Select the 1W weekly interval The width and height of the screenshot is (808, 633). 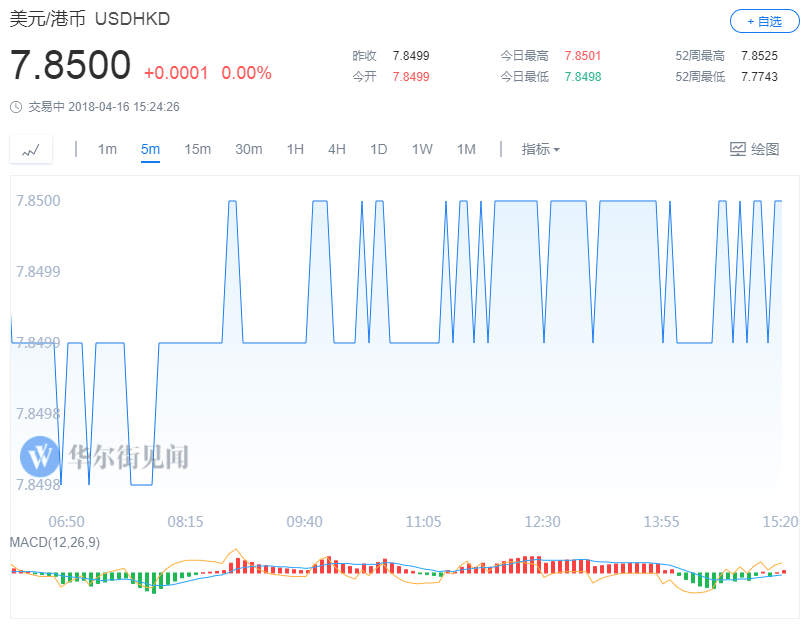422,149
